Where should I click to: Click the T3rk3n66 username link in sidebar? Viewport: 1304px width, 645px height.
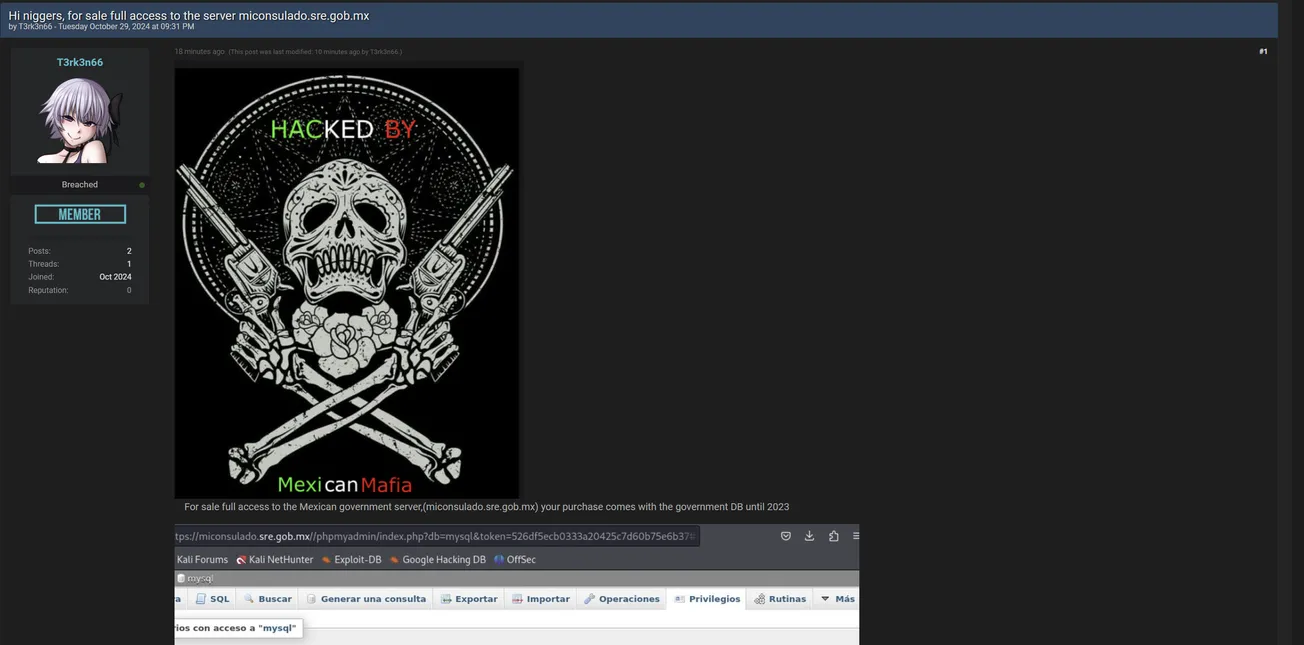coord(80,62)
